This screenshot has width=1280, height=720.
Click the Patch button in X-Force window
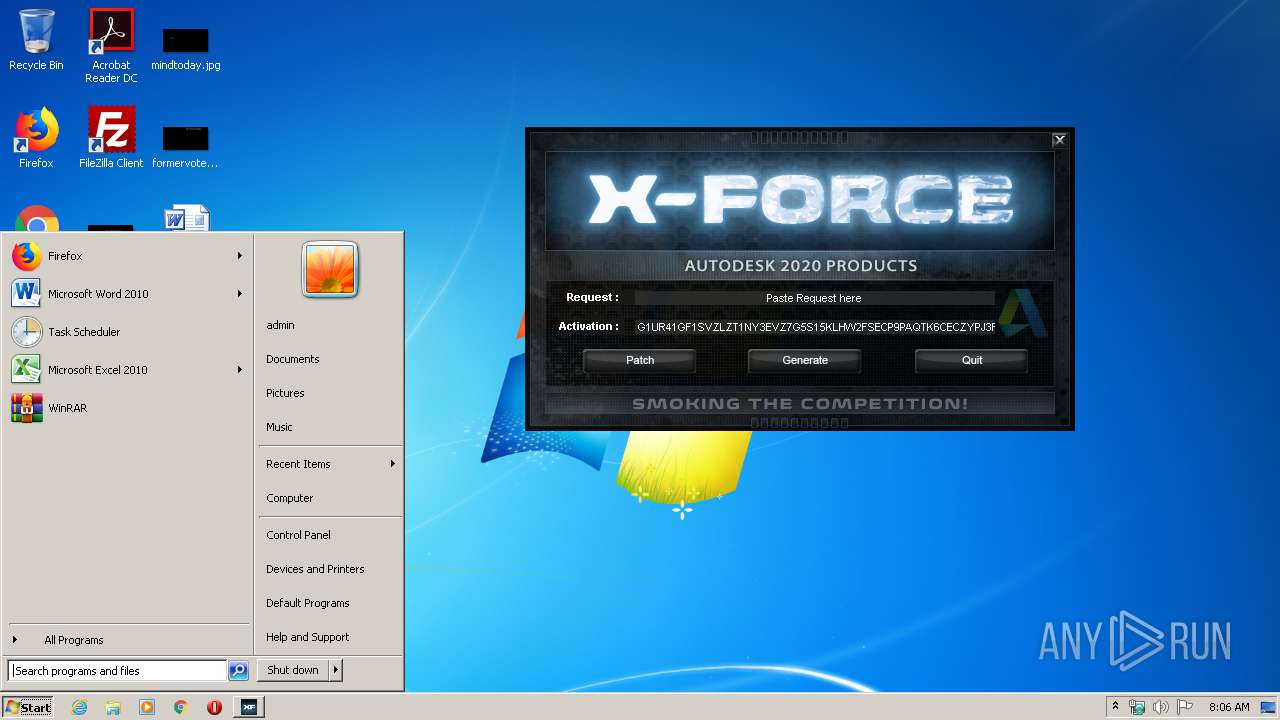639,360
